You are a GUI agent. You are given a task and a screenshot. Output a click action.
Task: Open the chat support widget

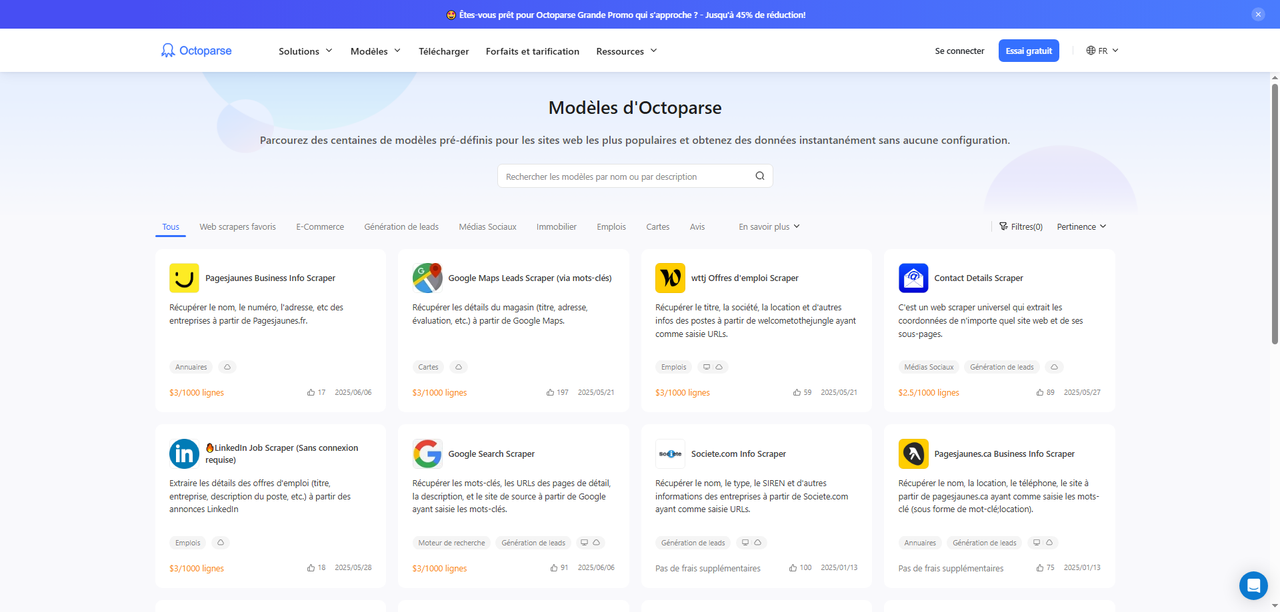[x=1253, y=585]
